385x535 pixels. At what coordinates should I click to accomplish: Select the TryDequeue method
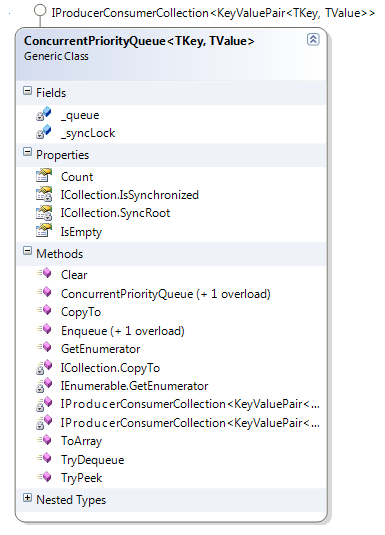[x=92, y=460]
